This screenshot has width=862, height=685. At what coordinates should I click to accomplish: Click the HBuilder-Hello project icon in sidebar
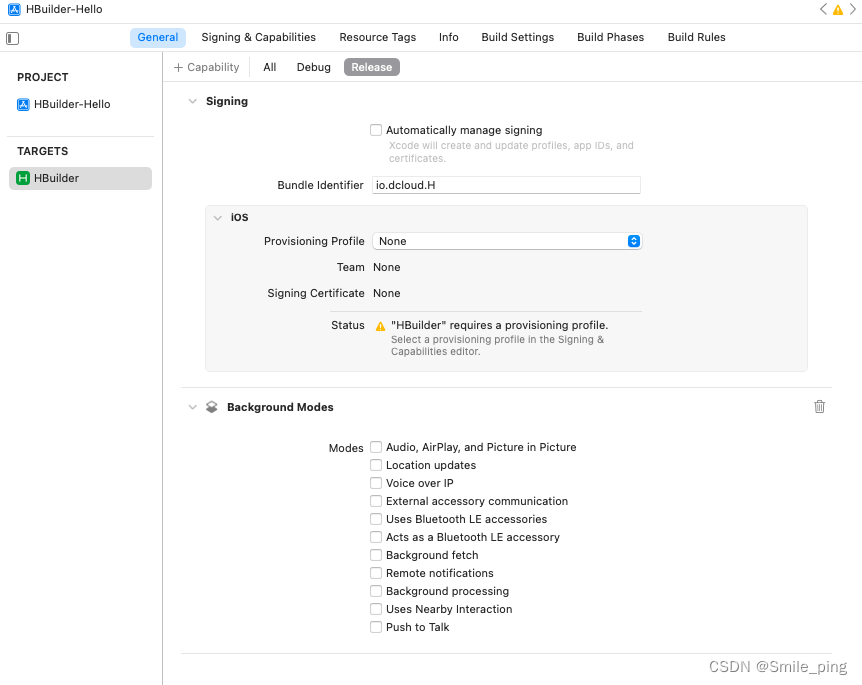[23, 104]
